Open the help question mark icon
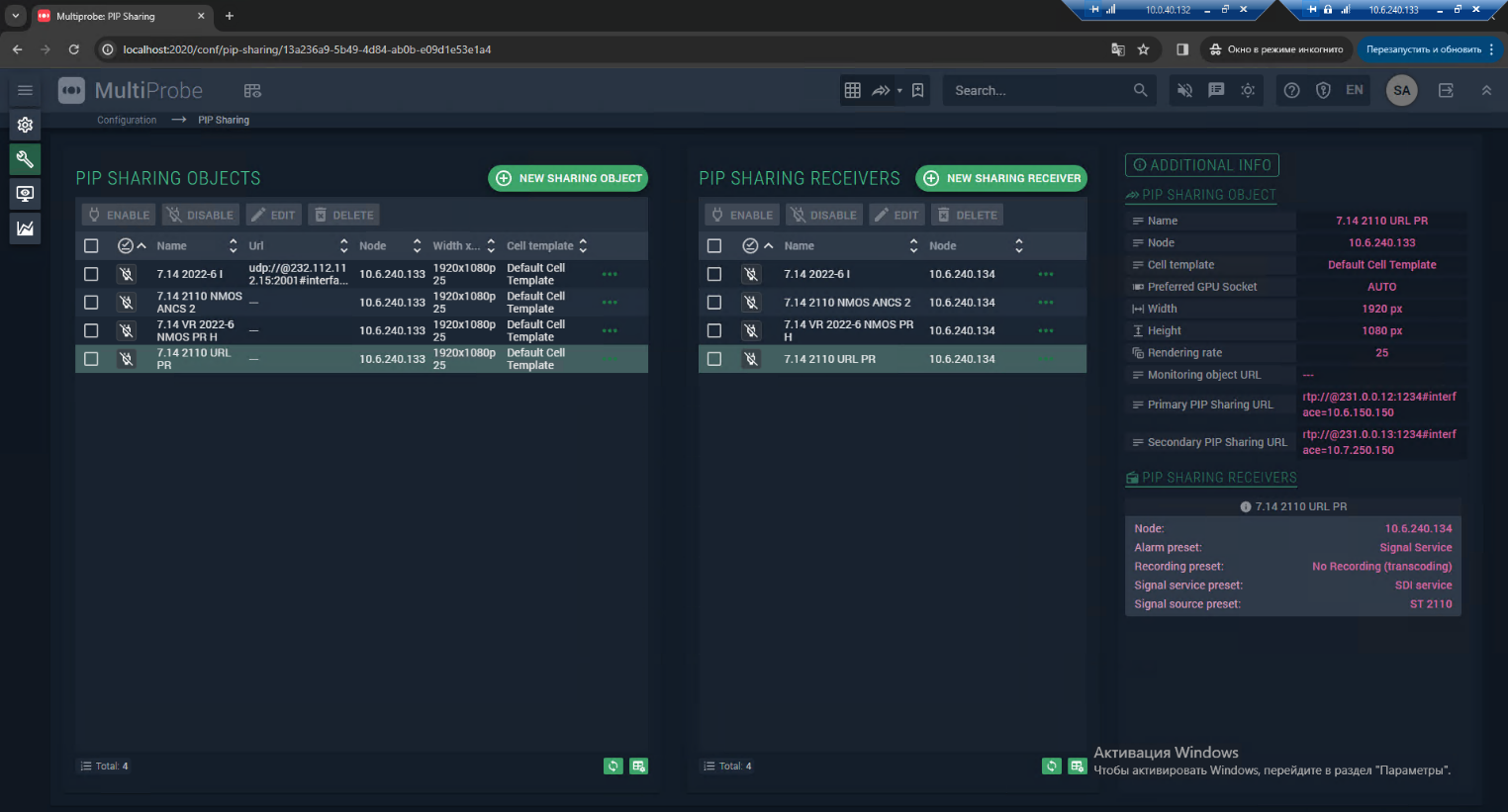Viewport: 1508px width, 812px height. 1291,90
